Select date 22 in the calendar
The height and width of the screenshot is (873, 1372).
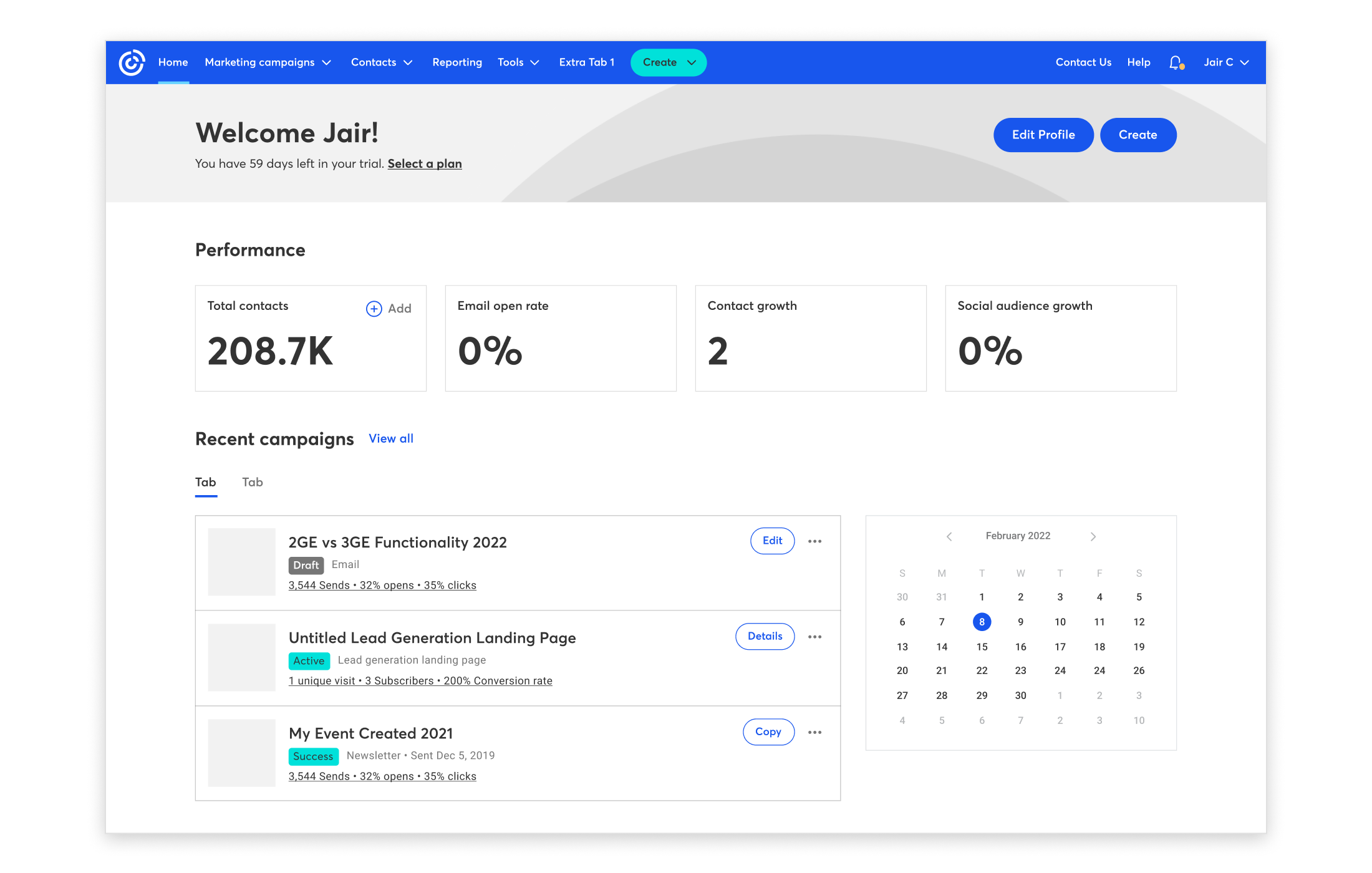(x=982, y=670)
